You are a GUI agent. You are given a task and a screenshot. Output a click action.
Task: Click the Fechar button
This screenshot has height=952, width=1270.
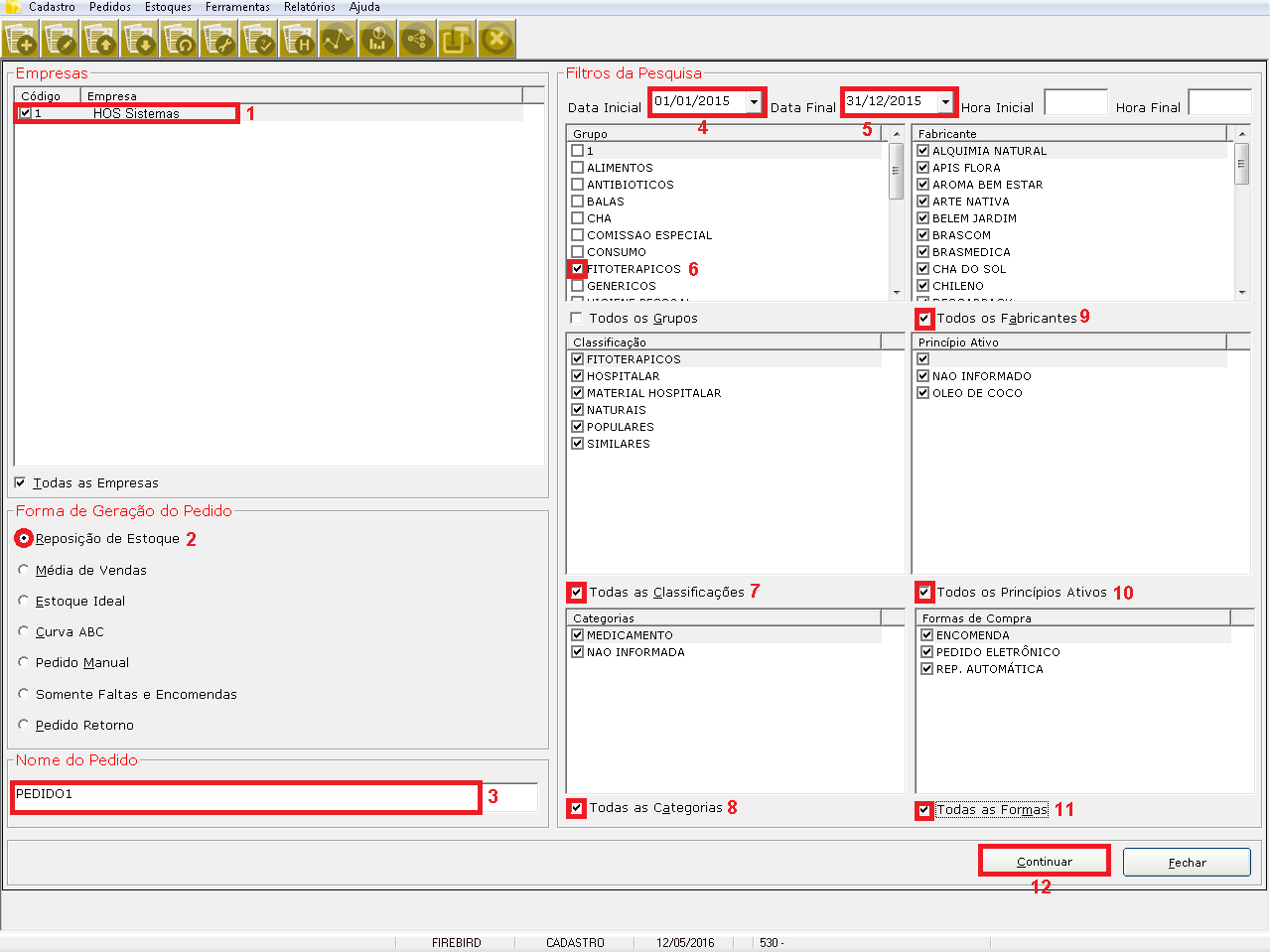pos(1187,862)
